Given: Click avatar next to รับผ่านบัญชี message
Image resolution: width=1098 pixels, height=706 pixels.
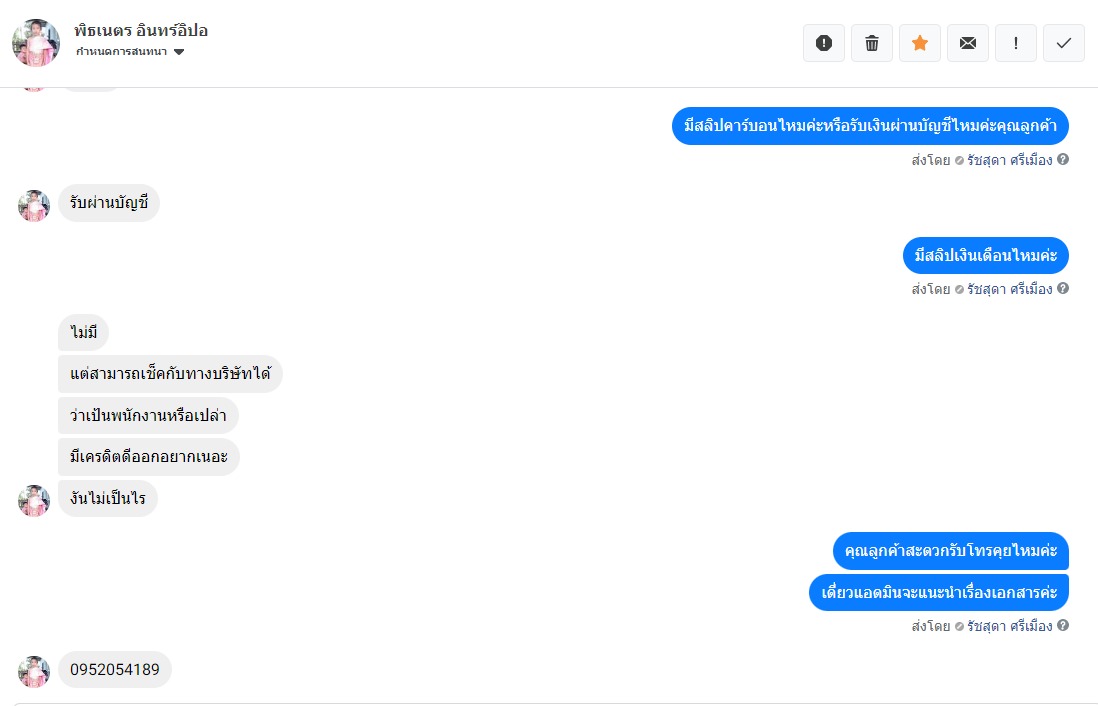Looking at the screenshot, I should tap(34, 206).
